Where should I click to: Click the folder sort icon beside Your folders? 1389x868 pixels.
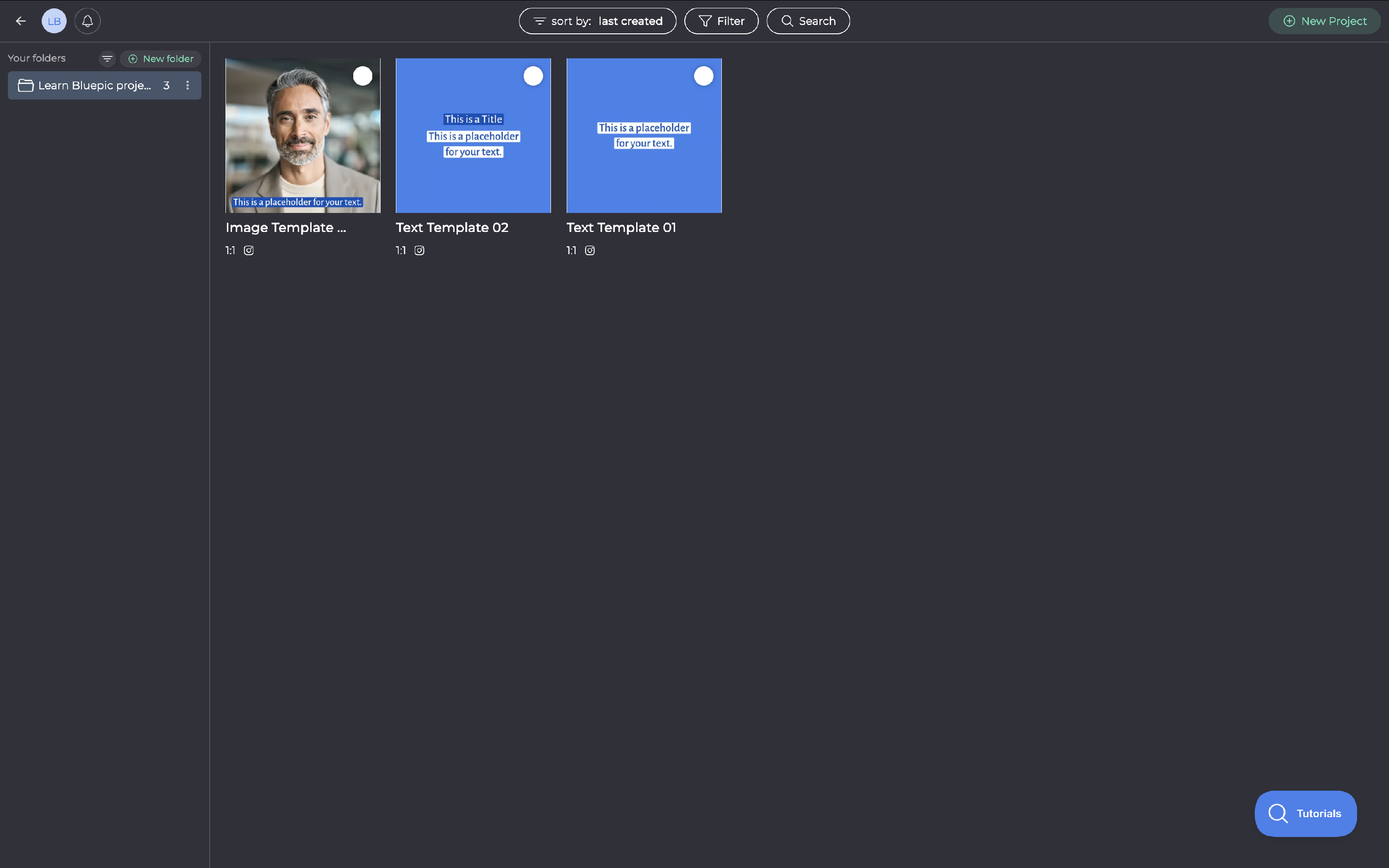[x=107, y=58]
